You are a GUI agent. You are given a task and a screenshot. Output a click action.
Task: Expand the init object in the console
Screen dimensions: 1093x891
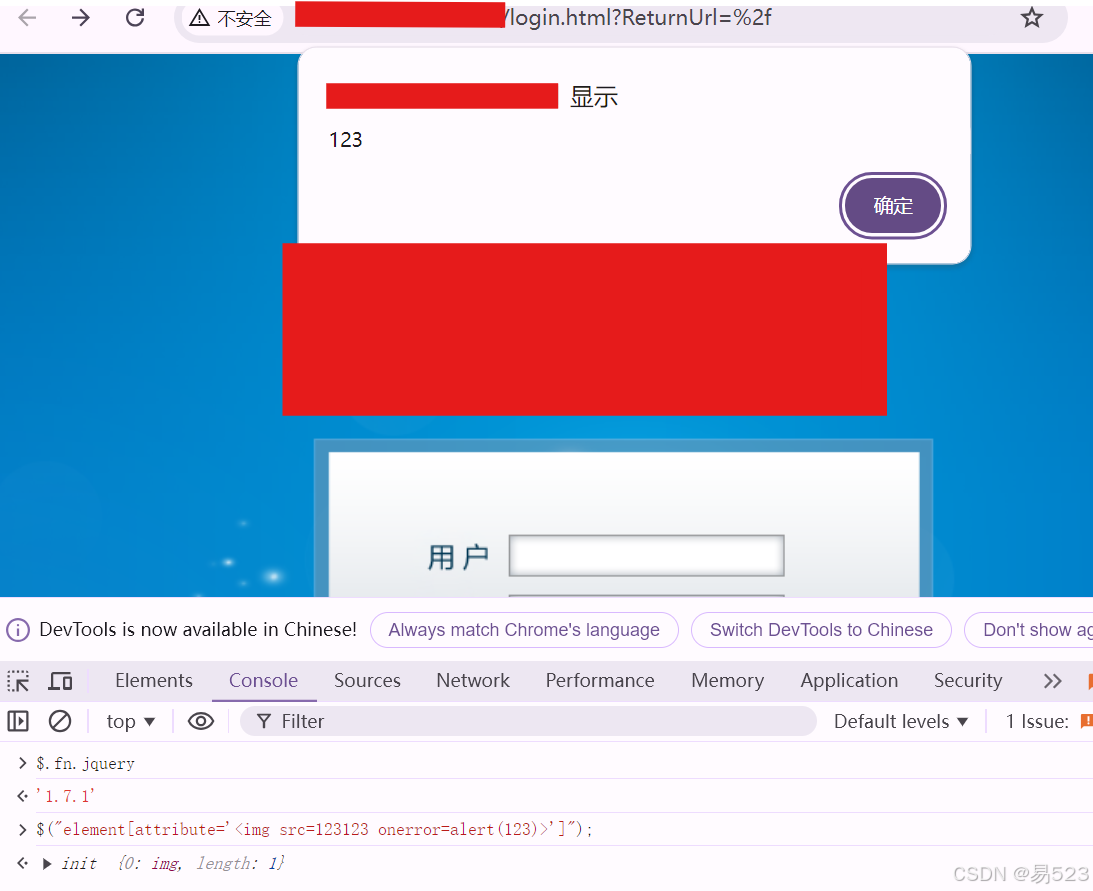[45, 863]
